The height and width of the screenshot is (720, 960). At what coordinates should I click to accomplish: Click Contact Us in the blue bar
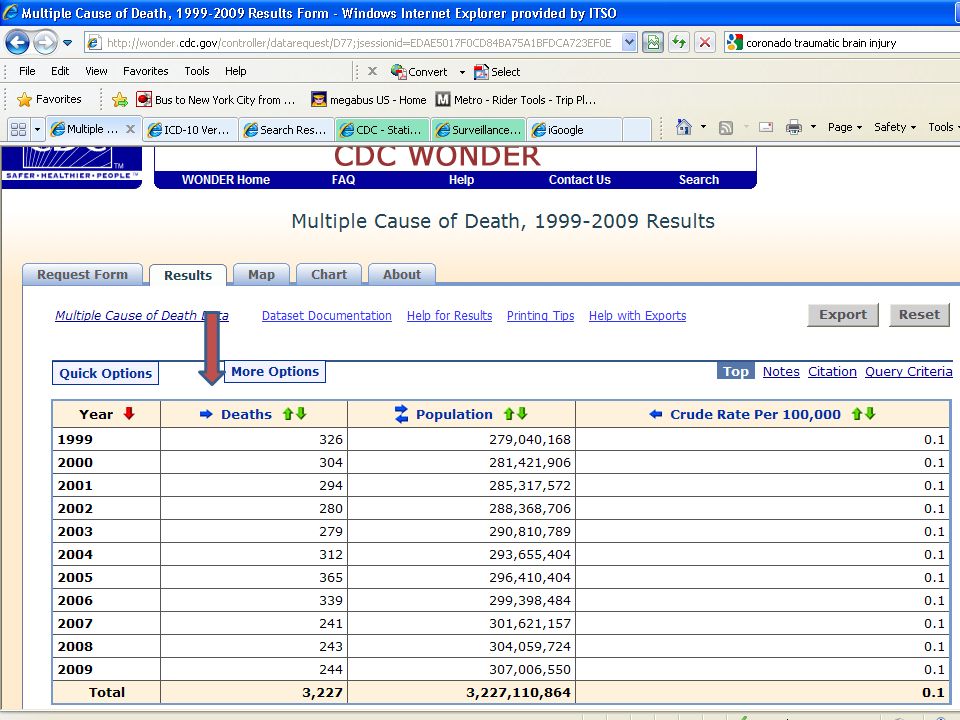pyautogui.click(x=579, y=179)
